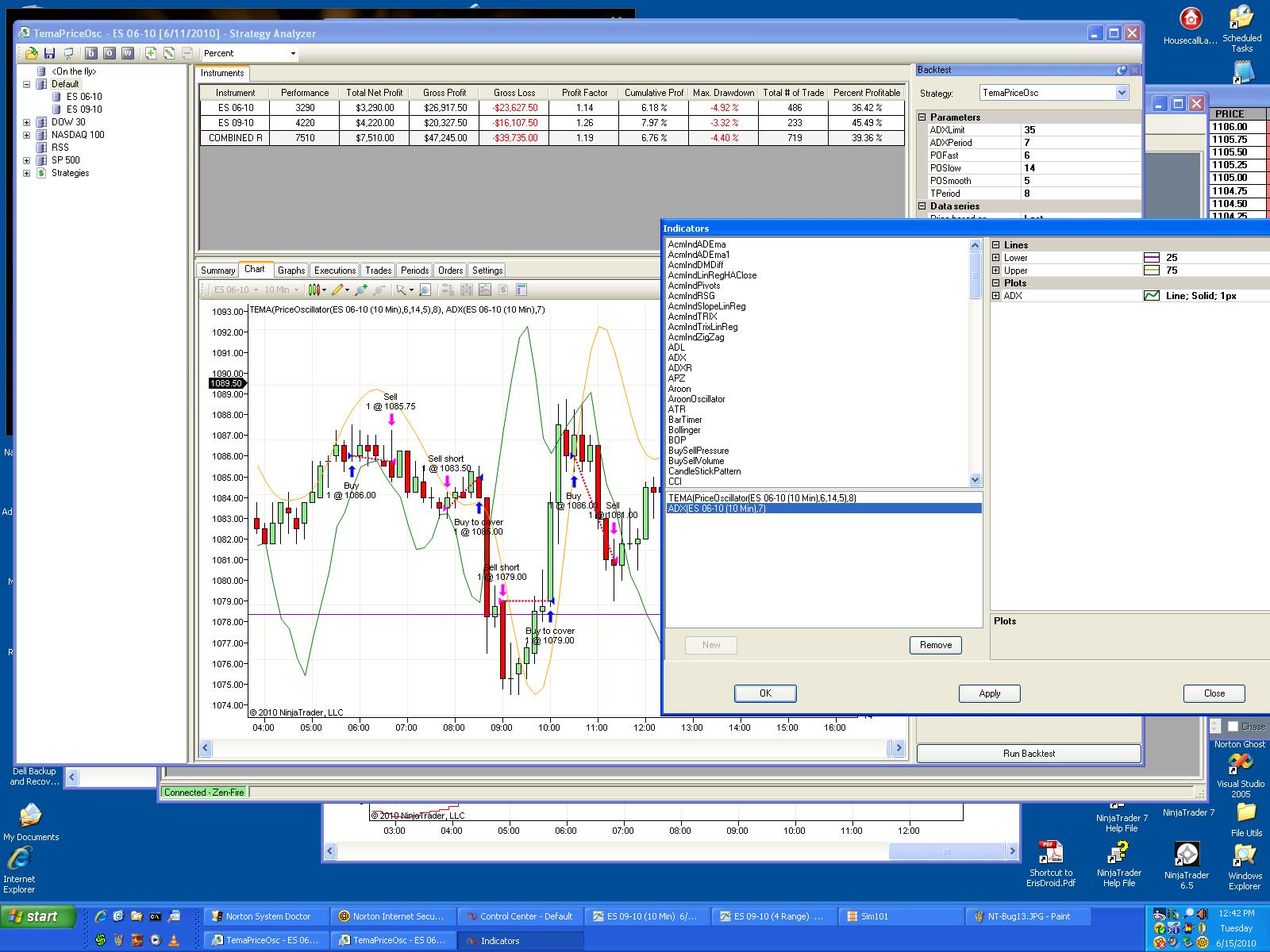This screenshot has height=952, width=1270.
Task: Expand the Strategies tree node
Action: click(26, 173)
